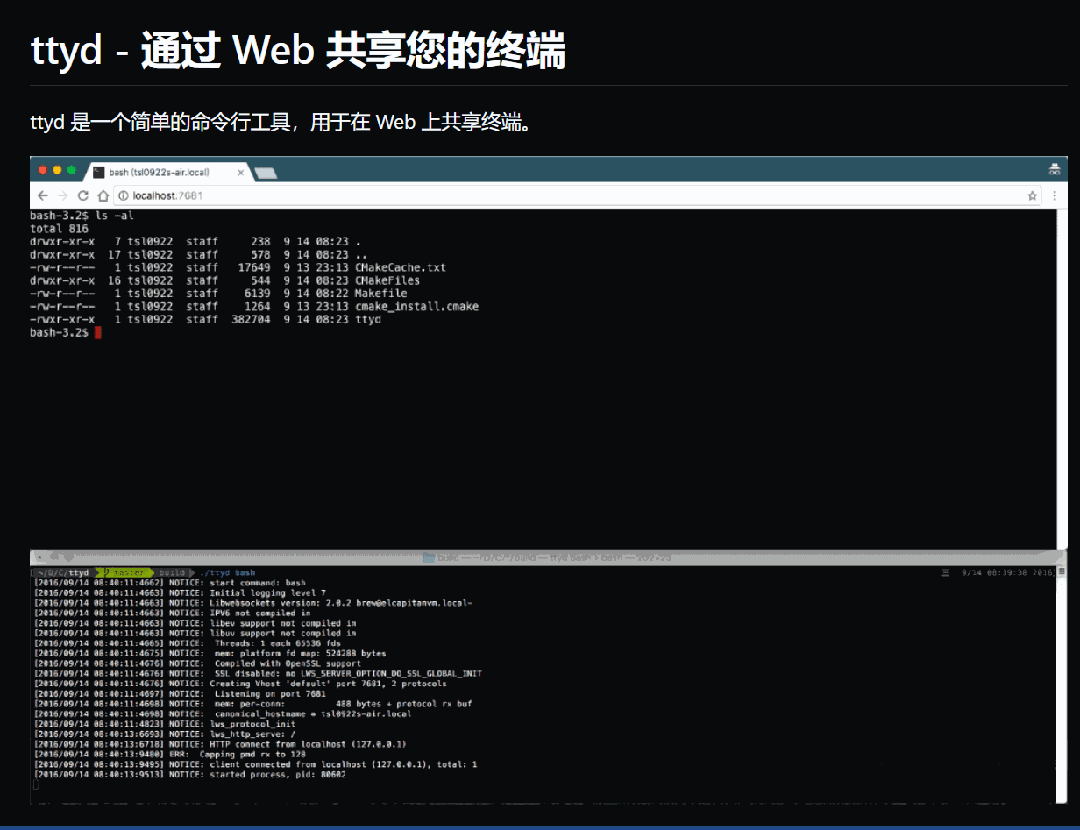Select the bash (tsl0922s-air.local) tab
Viewport: 1080px width, 830px height.
(167, 172)
